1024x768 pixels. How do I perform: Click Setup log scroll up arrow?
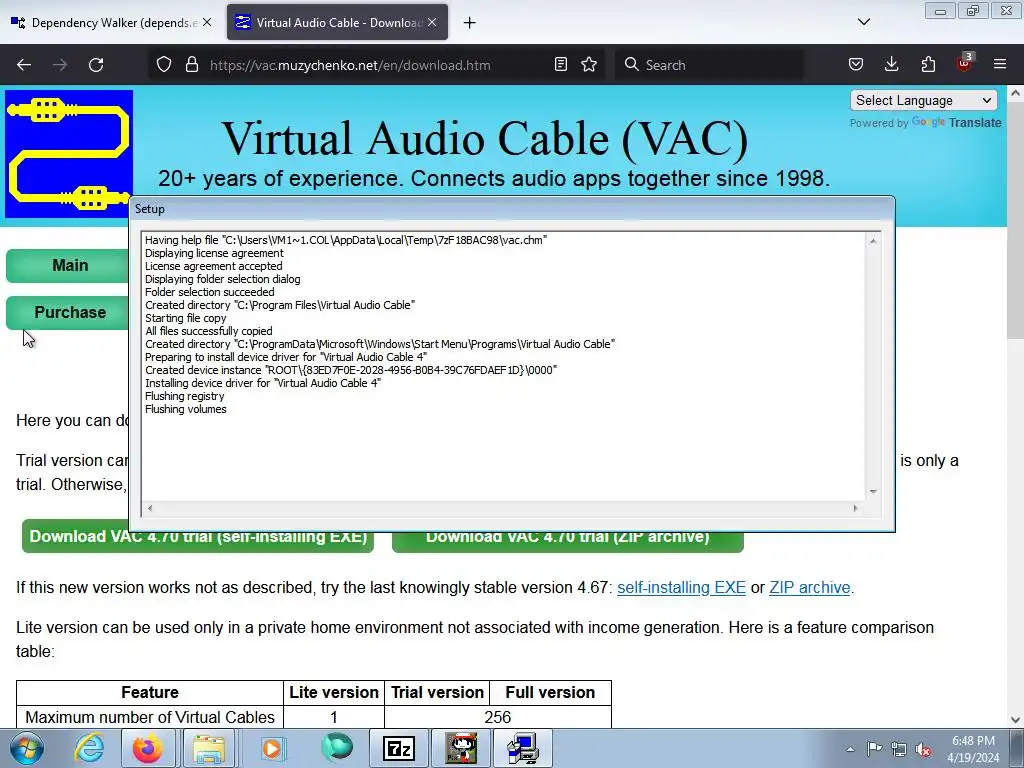tap(873, 241)
